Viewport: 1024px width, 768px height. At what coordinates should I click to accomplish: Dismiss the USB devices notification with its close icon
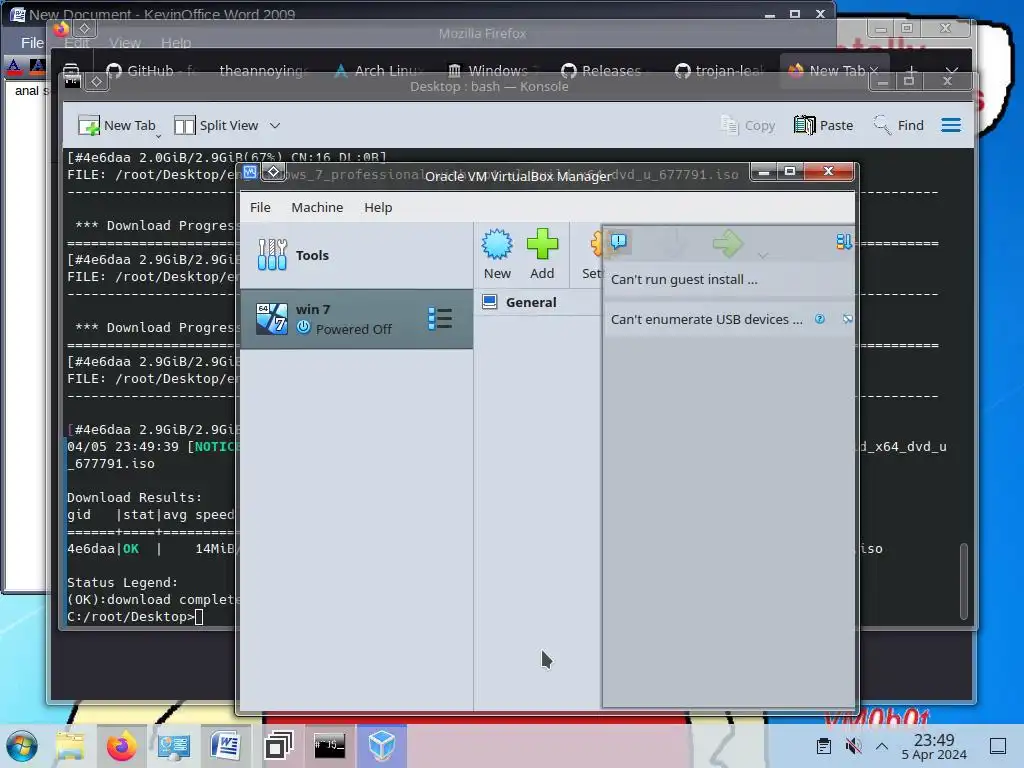click(847, 319)
